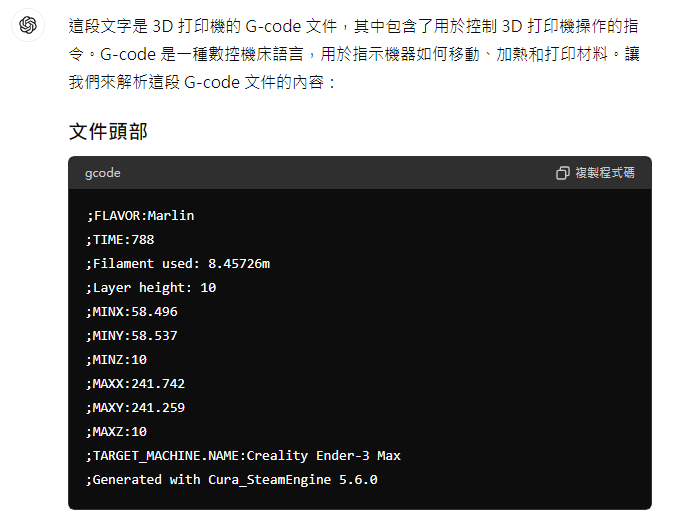
Task: Click the Layer height: 10 line
Action: coord(151,288)
